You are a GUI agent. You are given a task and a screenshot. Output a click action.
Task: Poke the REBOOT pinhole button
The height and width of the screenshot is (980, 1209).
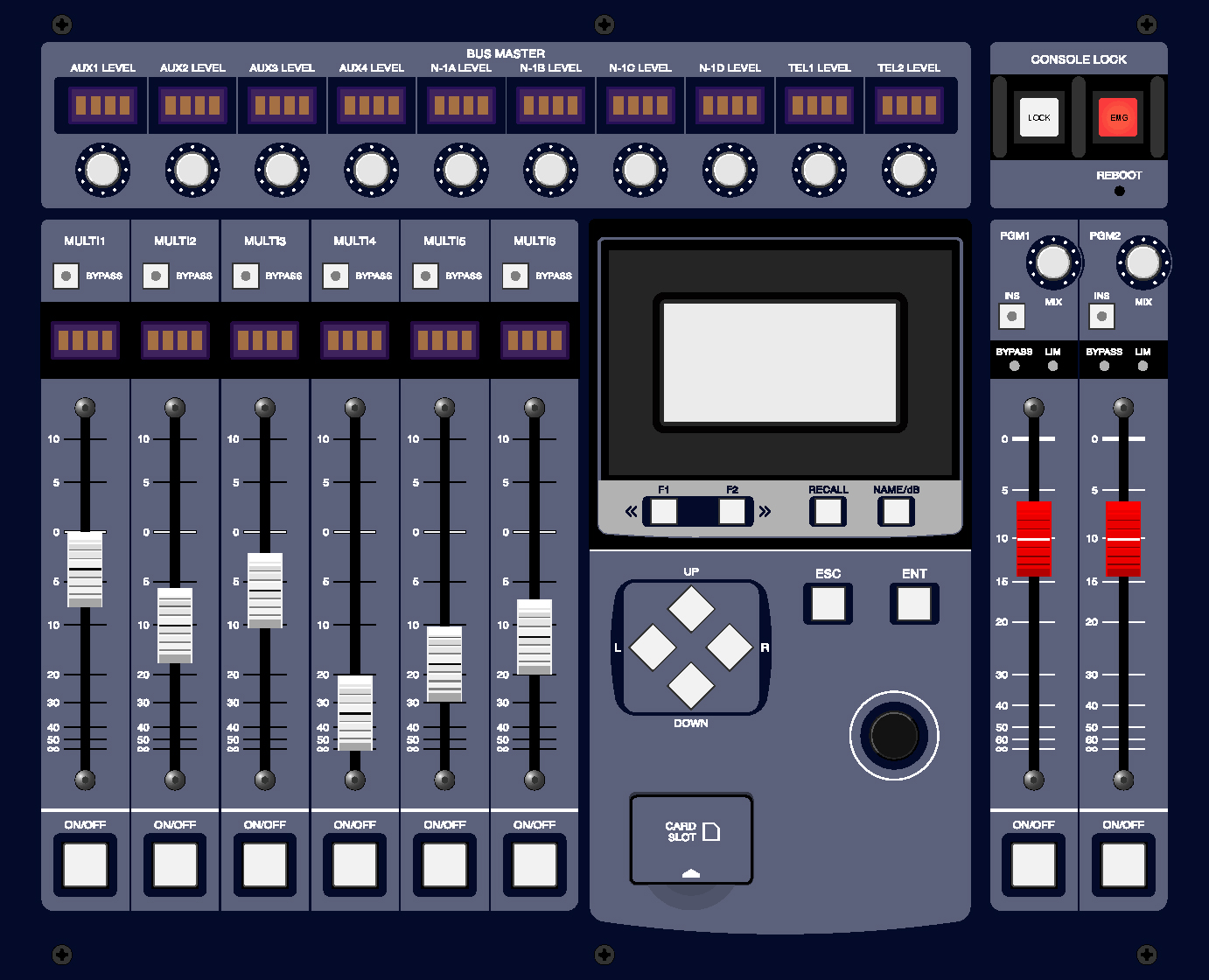[1120, 191]
